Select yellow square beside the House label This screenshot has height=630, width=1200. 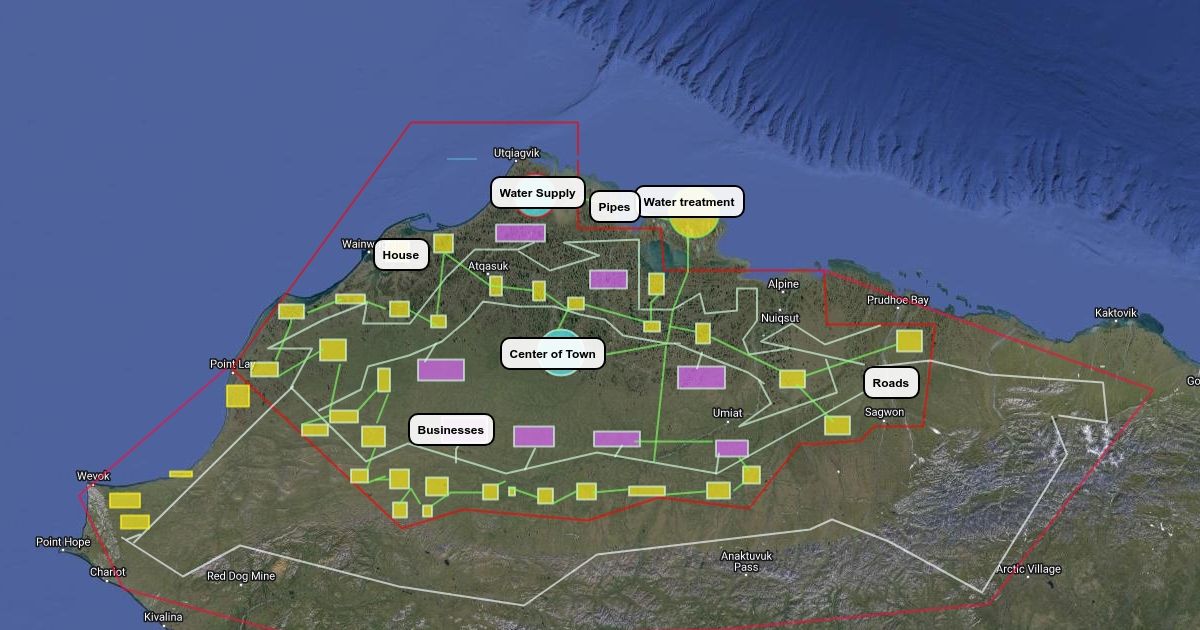(x=443, y=243)
